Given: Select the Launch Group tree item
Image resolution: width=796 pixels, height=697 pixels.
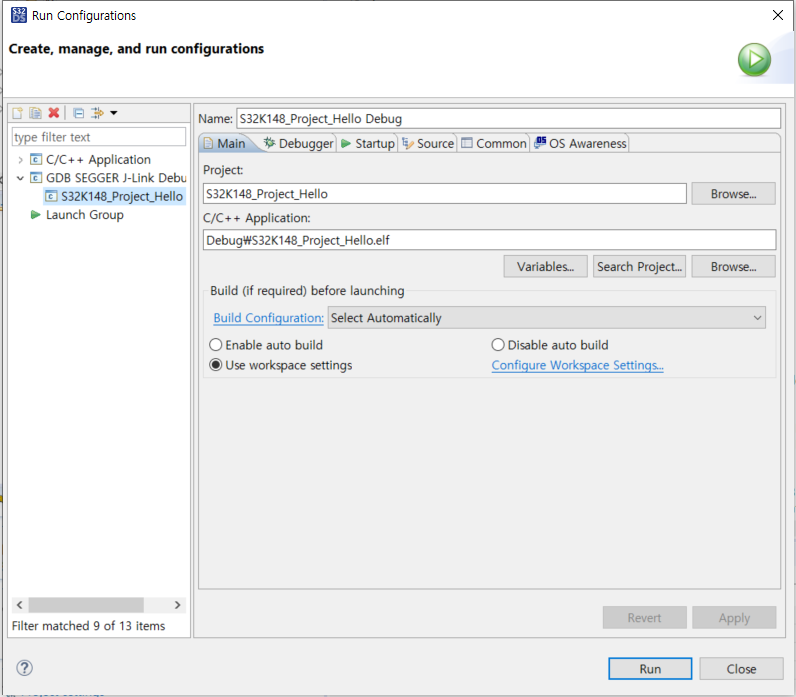Looking at the screenshot, I should click(x=84, y=215).
